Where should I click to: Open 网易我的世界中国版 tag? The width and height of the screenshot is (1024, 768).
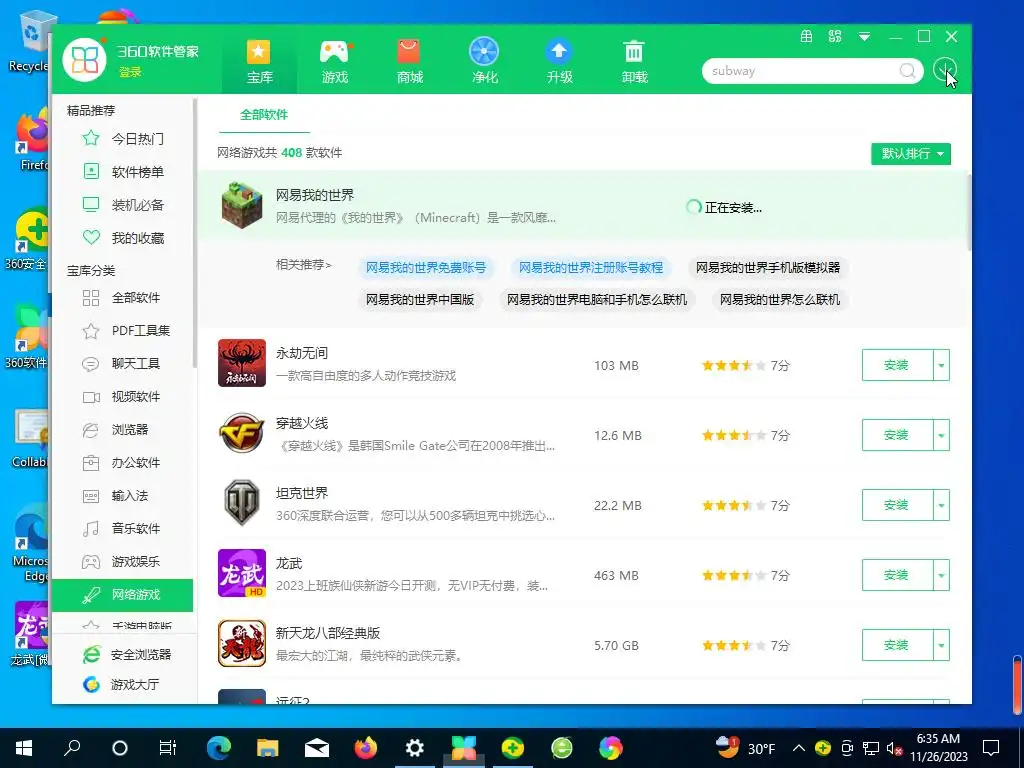coord(420,300)
